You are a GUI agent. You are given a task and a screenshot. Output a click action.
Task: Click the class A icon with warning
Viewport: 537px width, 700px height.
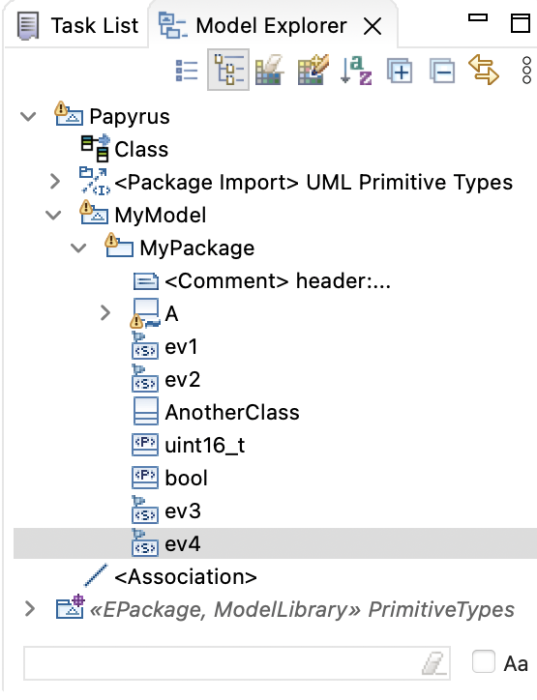(x=145, y=313)
